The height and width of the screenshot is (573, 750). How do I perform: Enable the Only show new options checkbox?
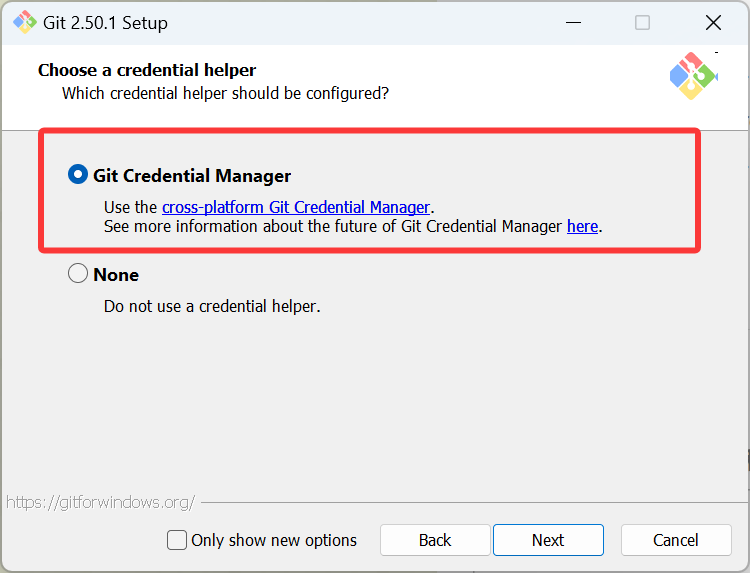click(x=177, y=540)
